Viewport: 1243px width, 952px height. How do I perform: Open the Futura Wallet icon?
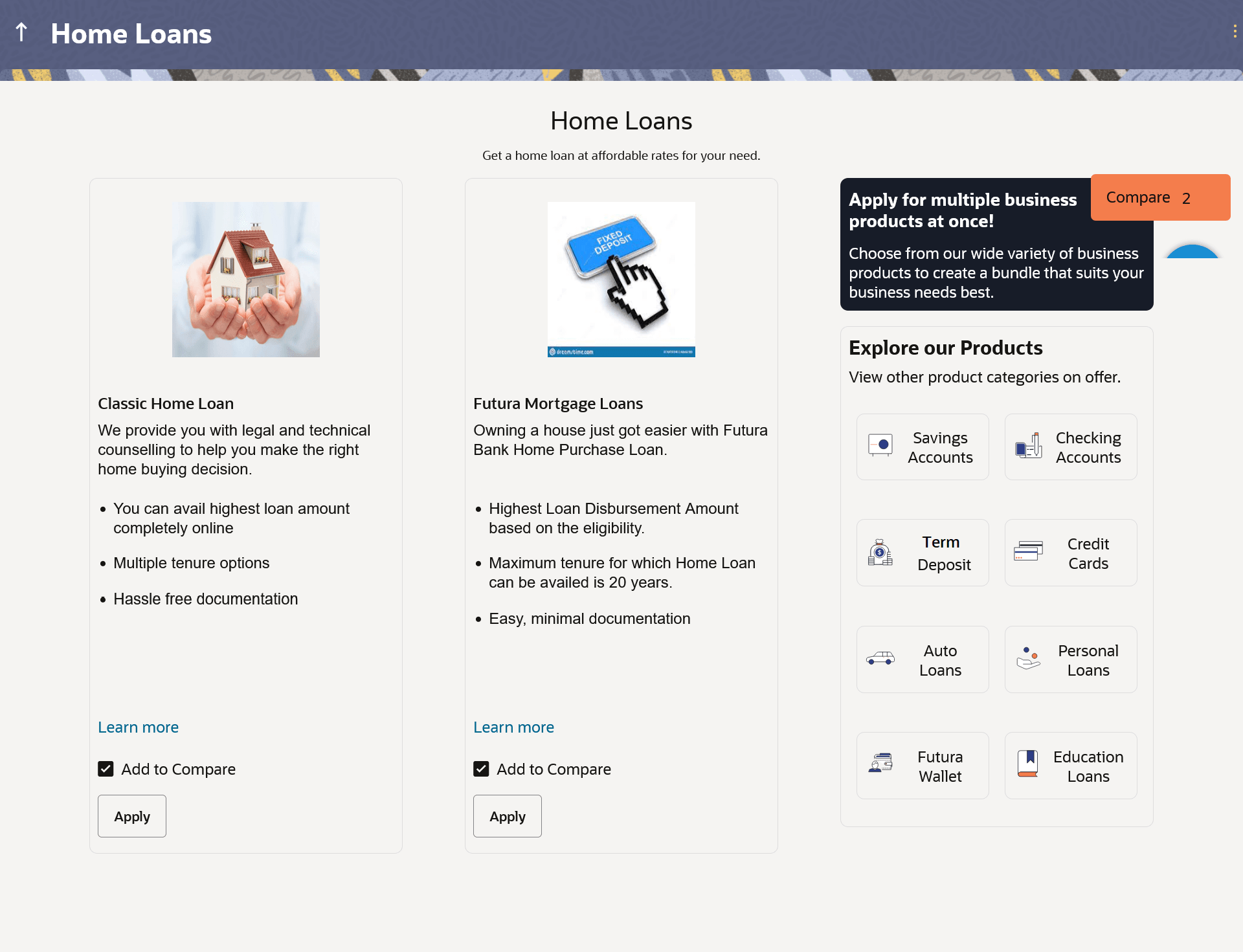[880, 764]
